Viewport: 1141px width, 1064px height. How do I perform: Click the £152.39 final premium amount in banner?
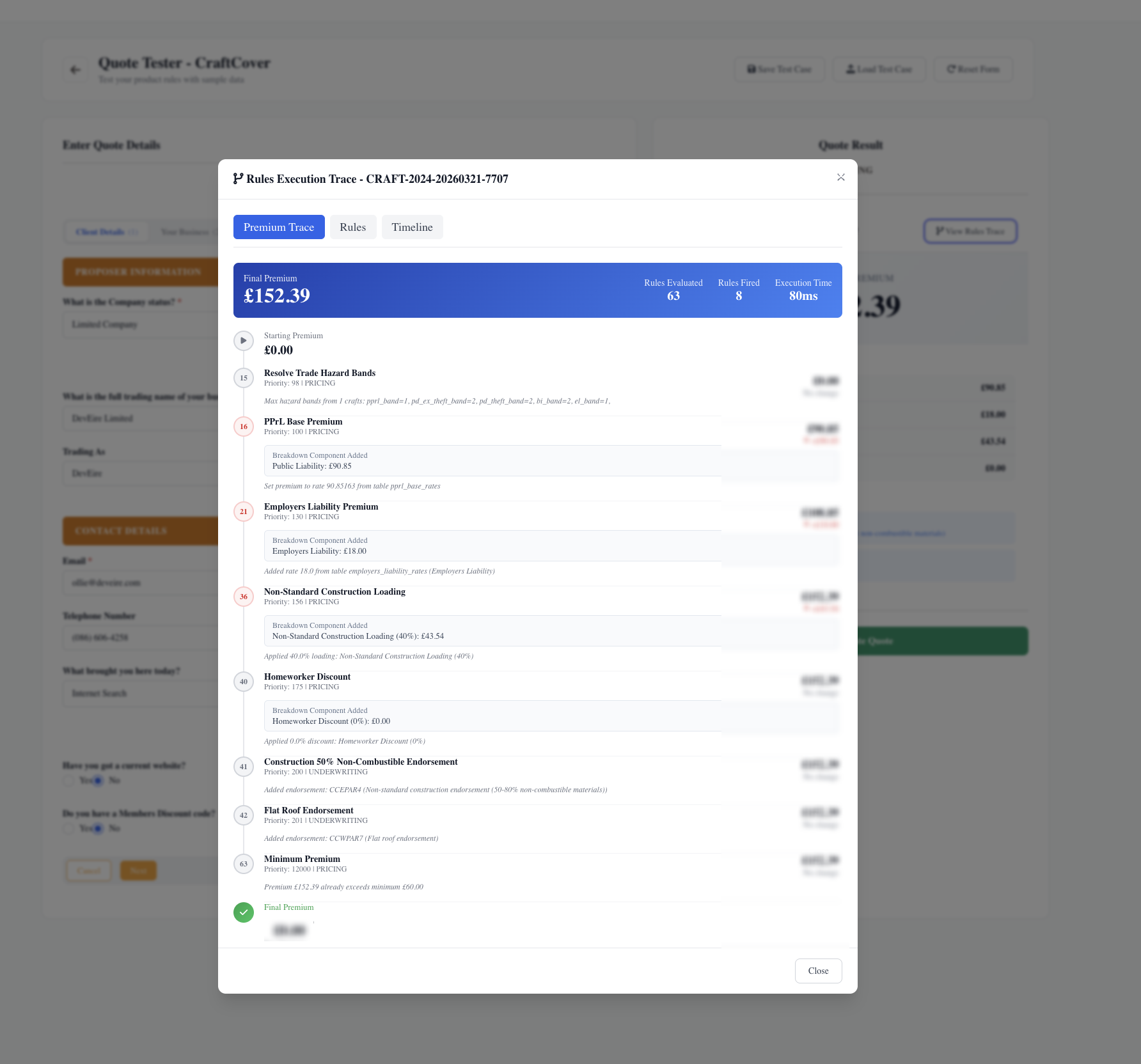[277, 295]
